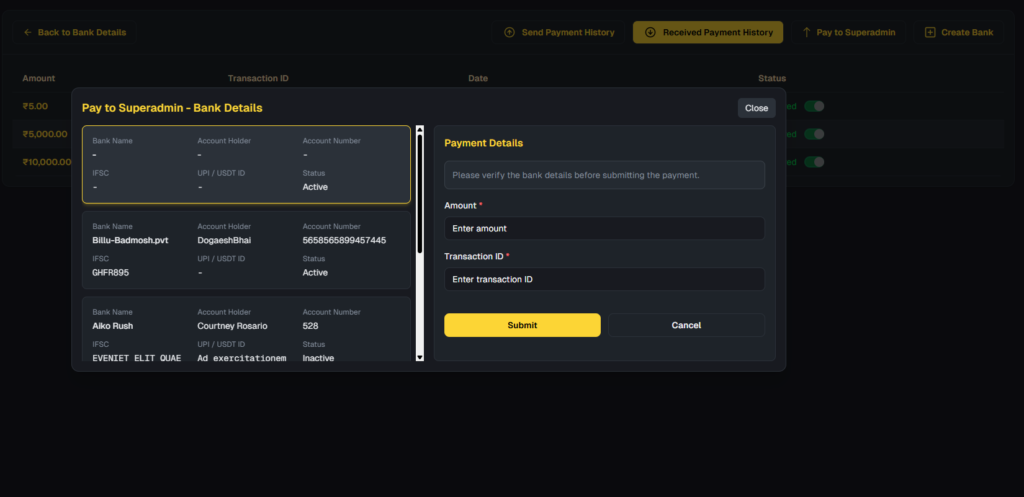
Task: Select the first bank card with blank details
Action: click(246, 165)
